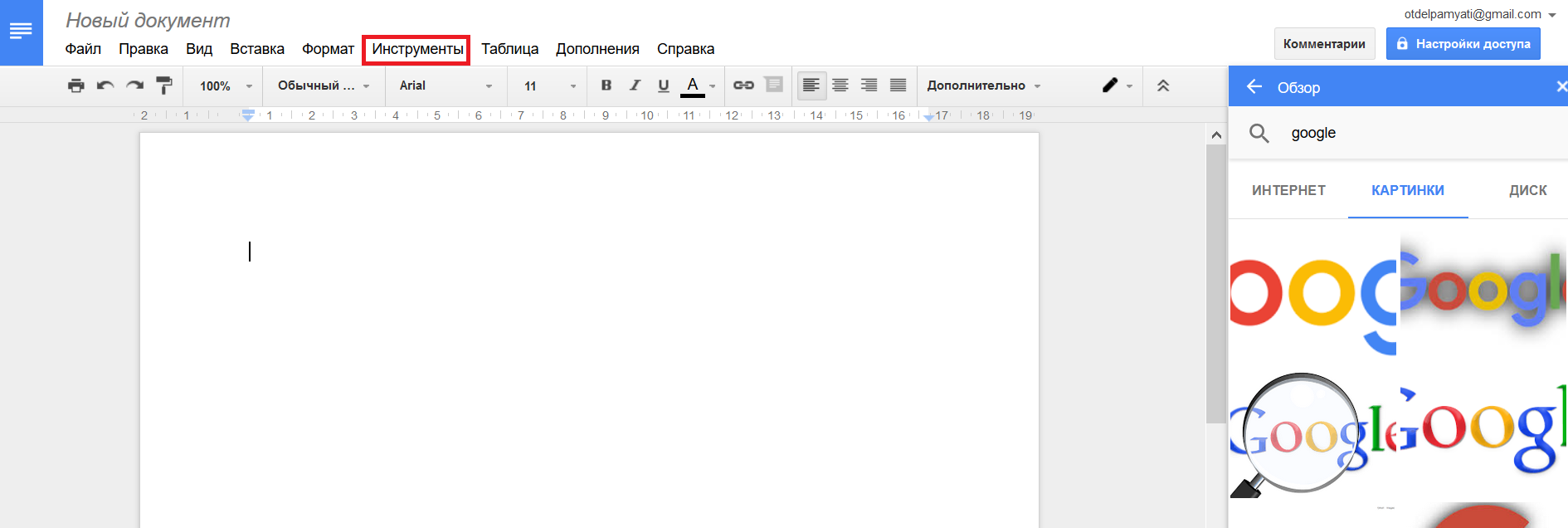Align text left

coord(811,86)
